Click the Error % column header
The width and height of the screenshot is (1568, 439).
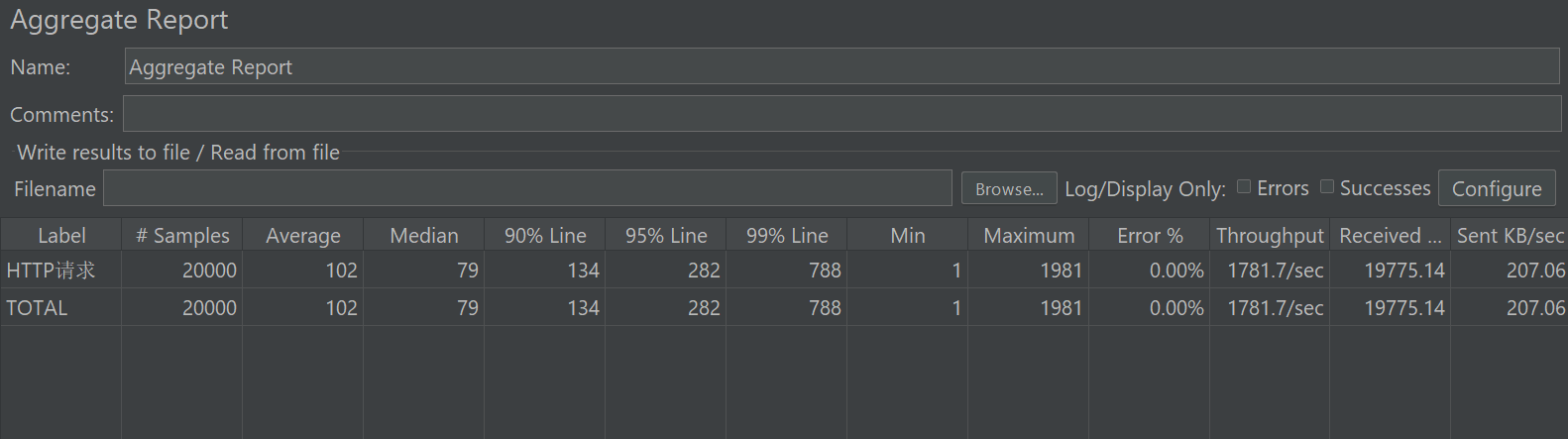(x=1150, y=235)
